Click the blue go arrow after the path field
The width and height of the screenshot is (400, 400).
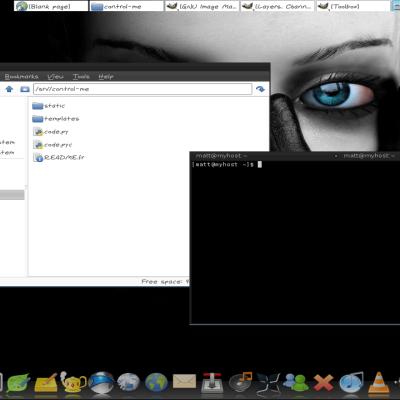[x=260, y=89]
